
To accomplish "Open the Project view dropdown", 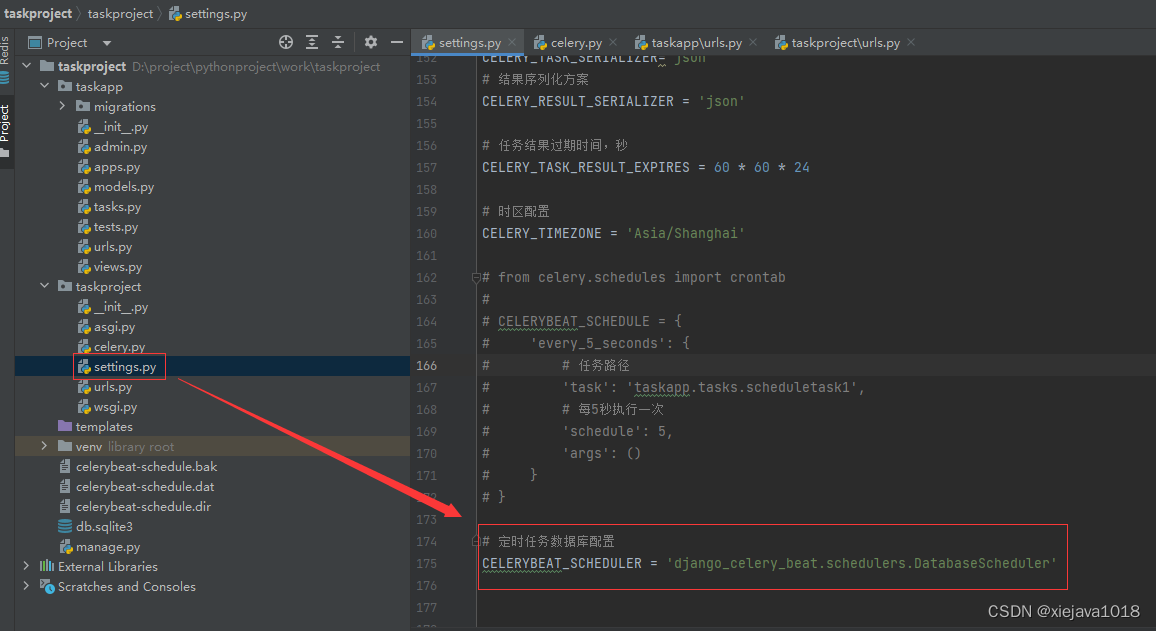I will [x=107, y=43].
